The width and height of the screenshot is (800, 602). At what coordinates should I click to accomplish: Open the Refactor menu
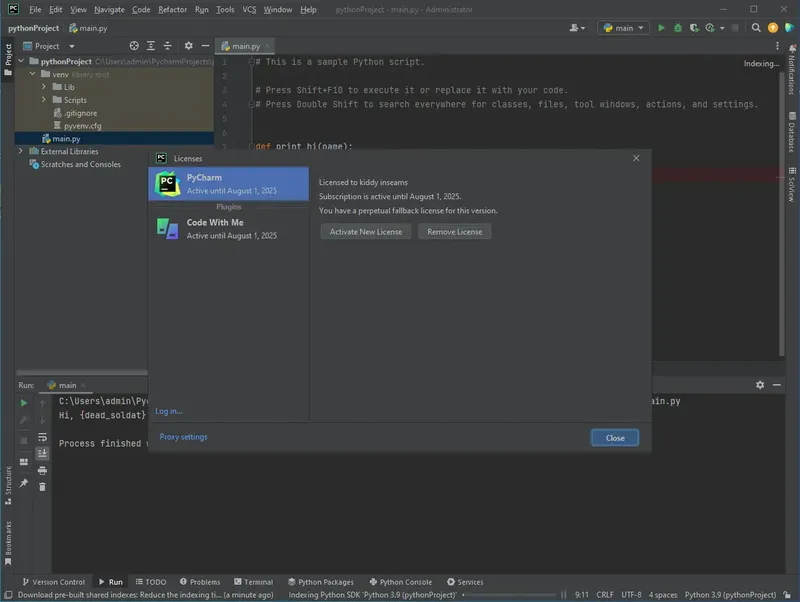coord(172,9)
